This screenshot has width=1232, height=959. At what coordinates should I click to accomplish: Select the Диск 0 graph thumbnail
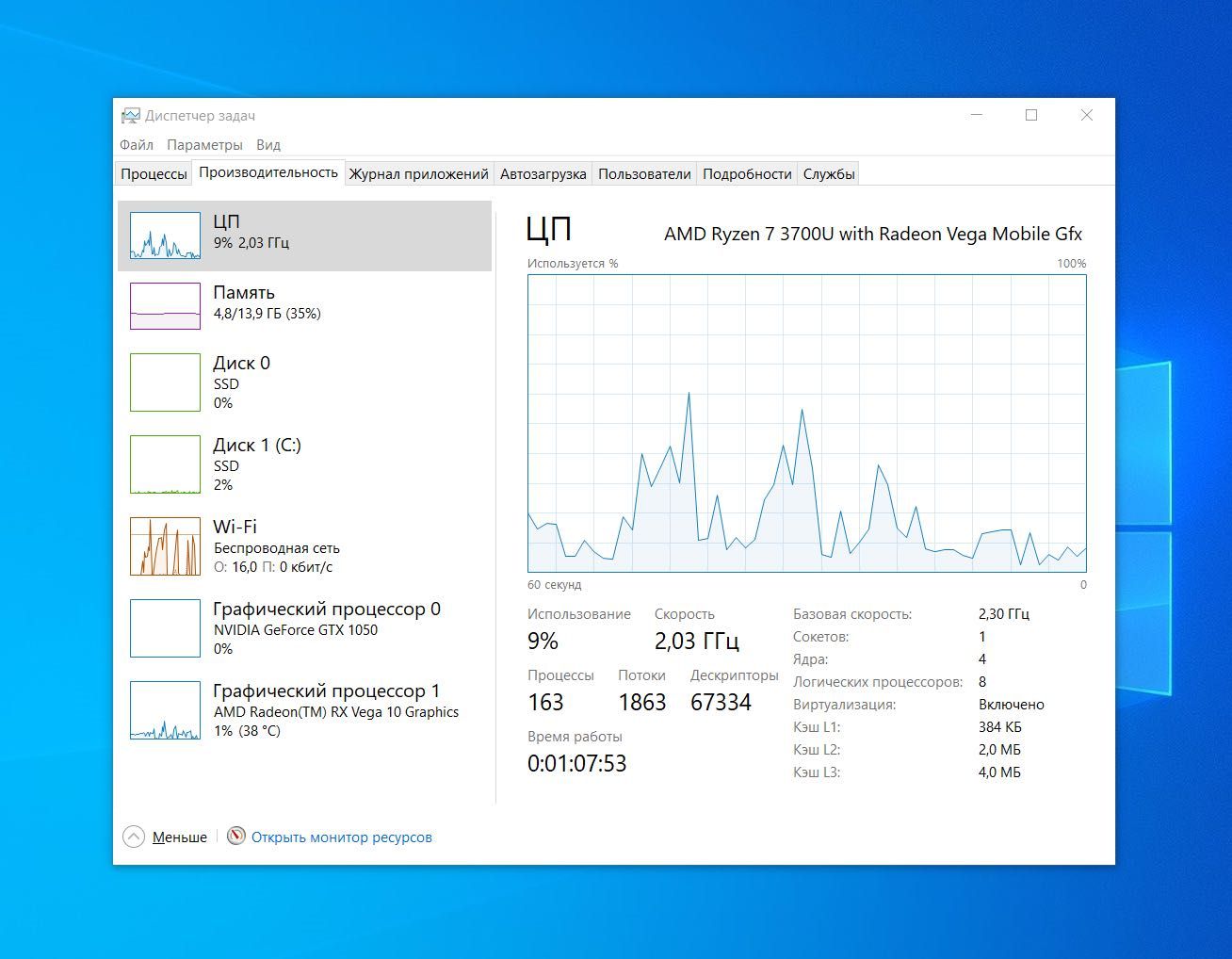(x=165, y=382)
